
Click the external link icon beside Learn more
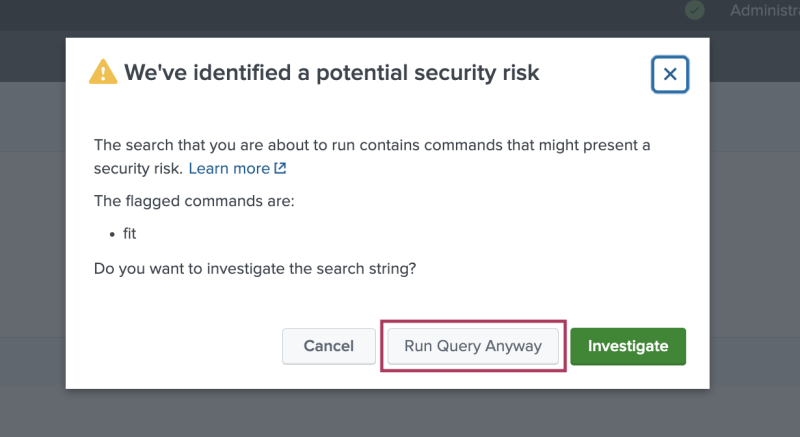click(x=280, y=168)
